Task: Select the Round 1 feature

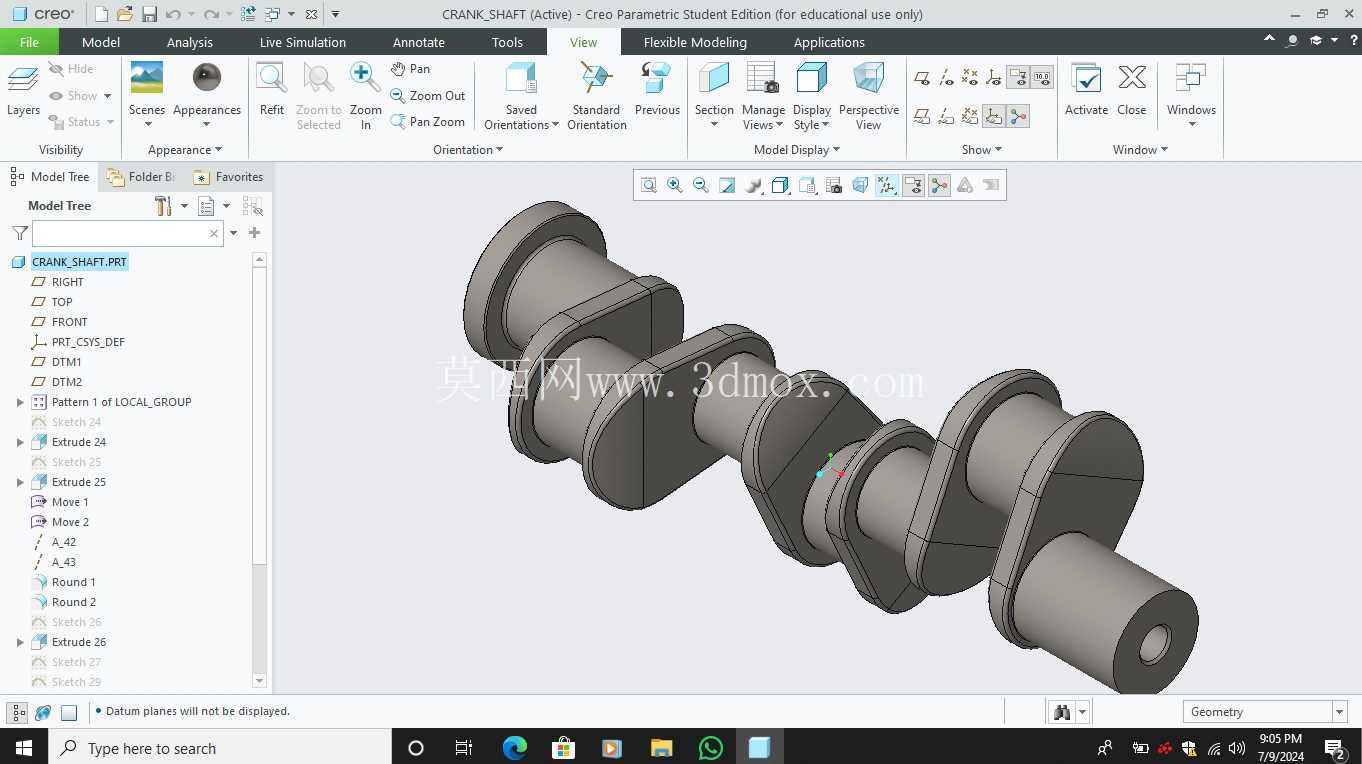Action: coord(74,582)
